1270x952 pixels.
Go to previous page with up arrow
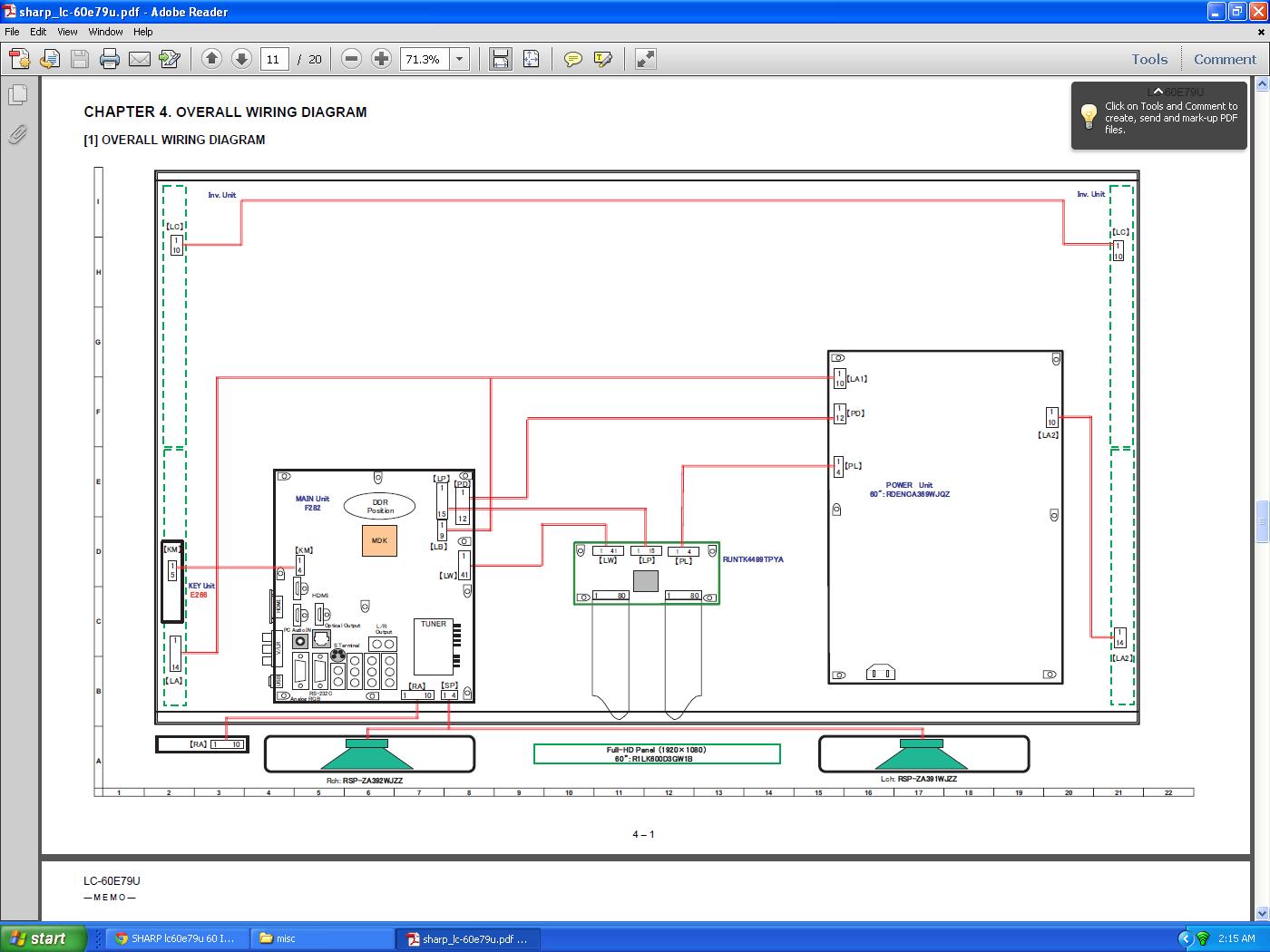coord(211,60)
